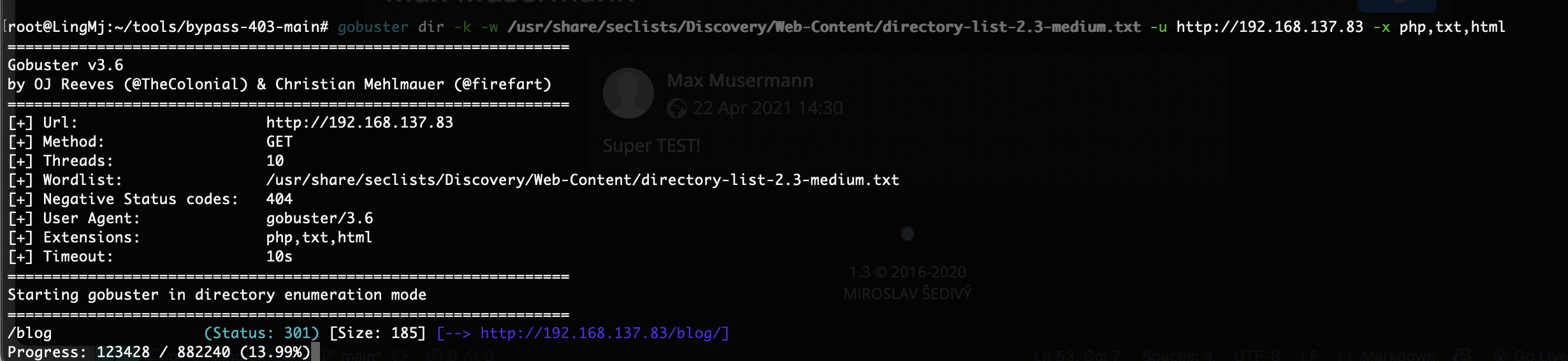Click the small round dot below Super TEST!
1568x361 pixels.
[908, 234]
